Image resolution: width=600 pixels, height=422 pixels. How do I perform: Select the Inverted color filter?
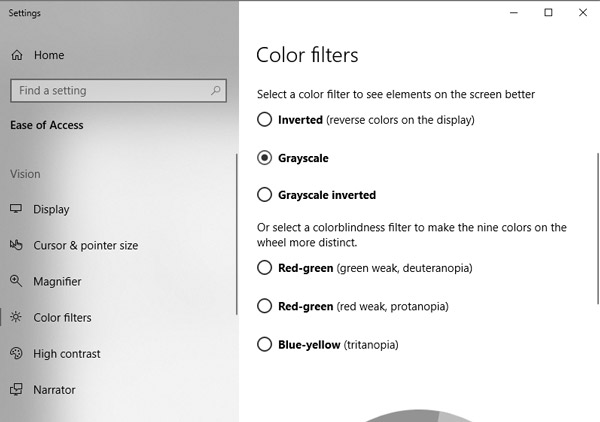click(x=265, y=120)
